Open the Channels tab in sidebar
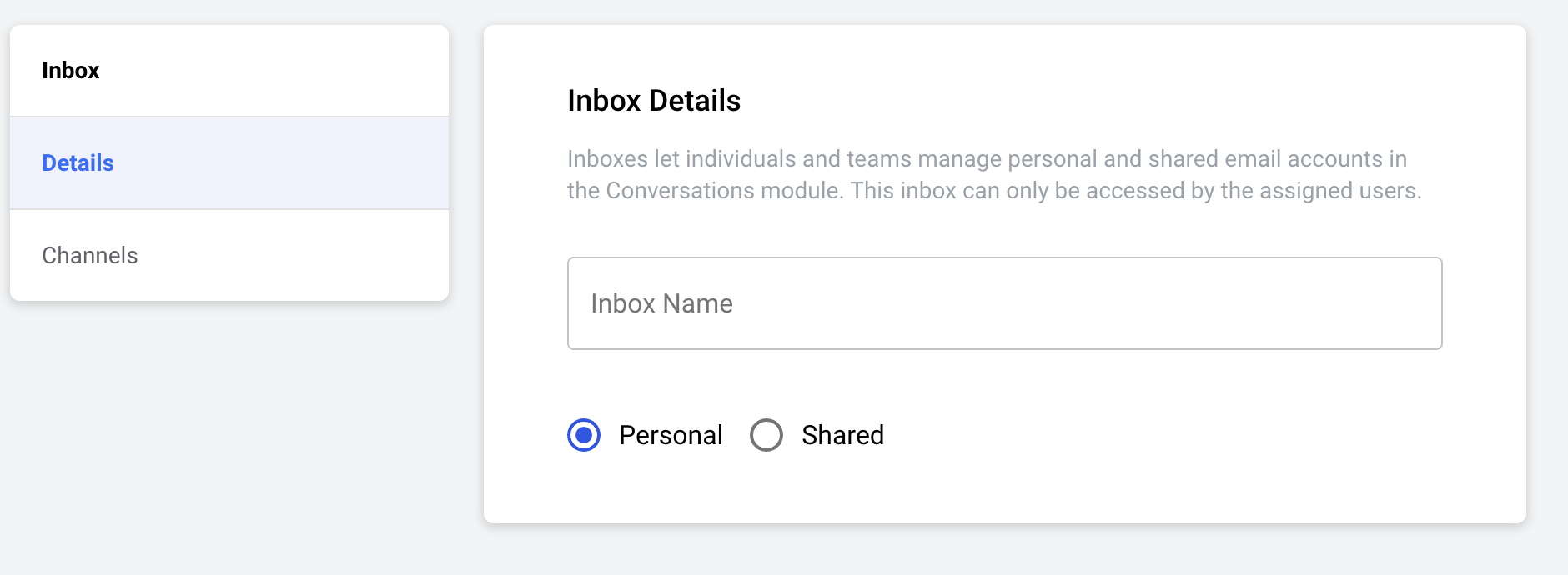Image resolution: width=1568 pixels, height=575 pixels. click(x=90, y=255)
